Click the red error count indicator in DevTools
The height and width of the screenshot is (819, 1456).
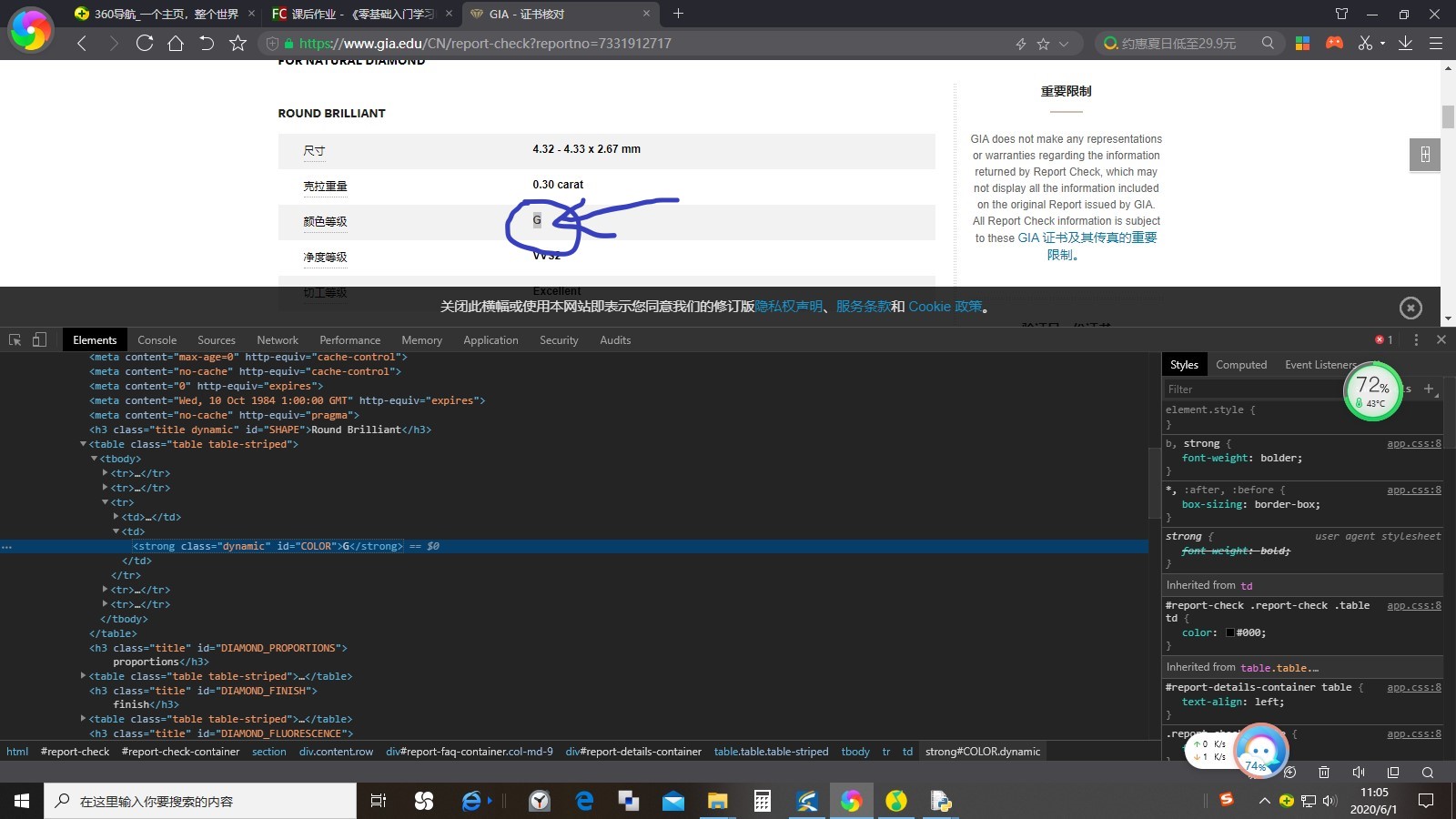[x=1384, y=339]
